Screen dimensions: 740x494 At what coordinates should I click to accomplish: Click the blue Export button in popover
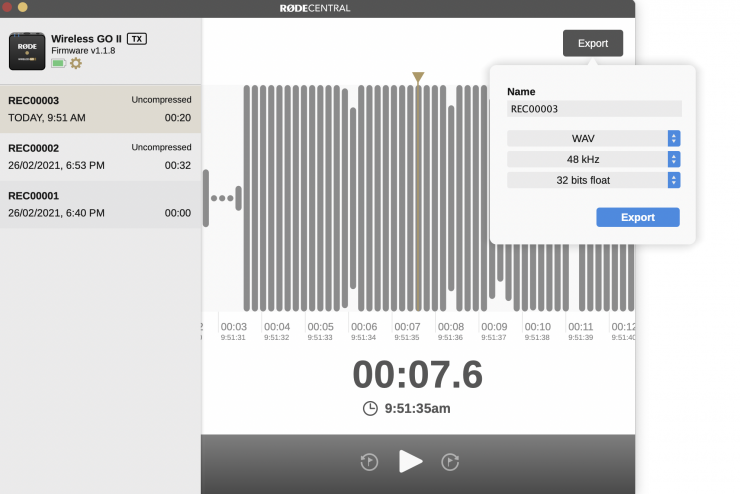[x=637, y=217]
